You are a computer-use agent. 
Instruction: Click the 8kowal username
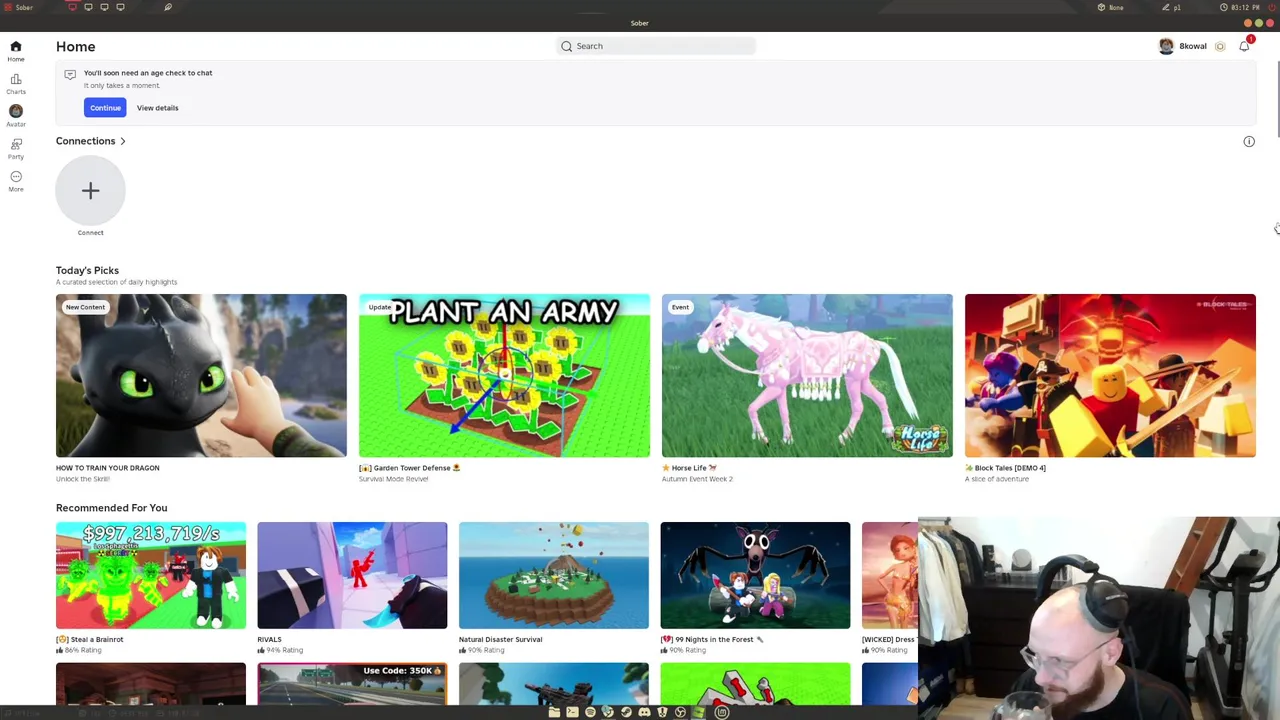point(1193,46)
